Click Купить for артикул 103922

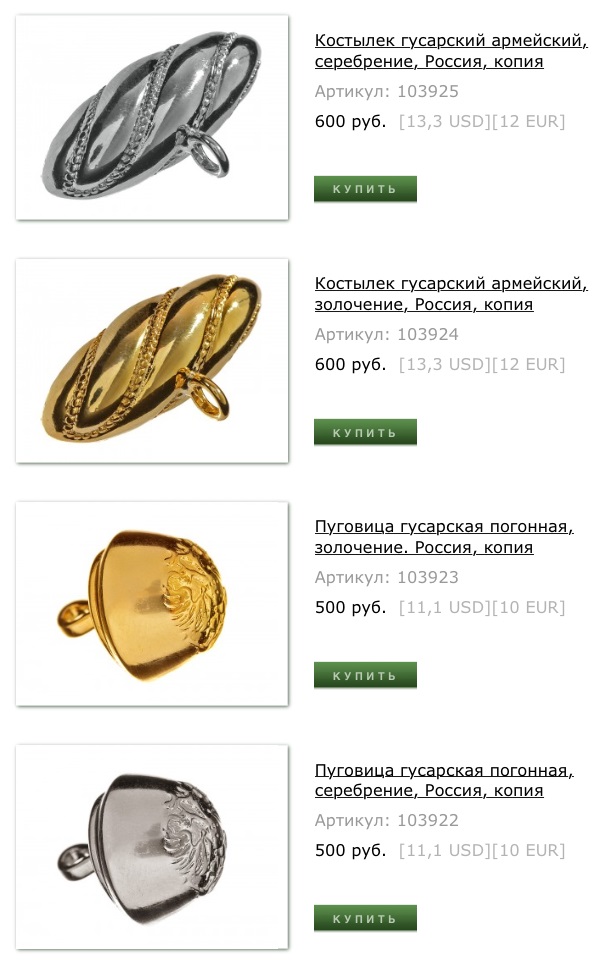[365, 918]
